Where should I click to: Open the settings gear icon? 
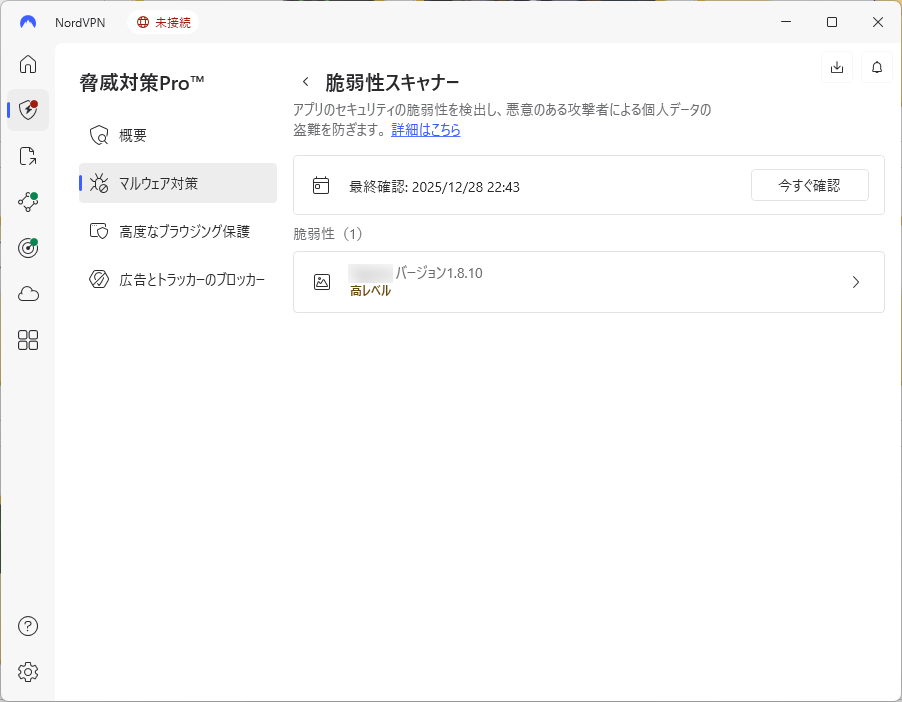click(x=27, y=672)
